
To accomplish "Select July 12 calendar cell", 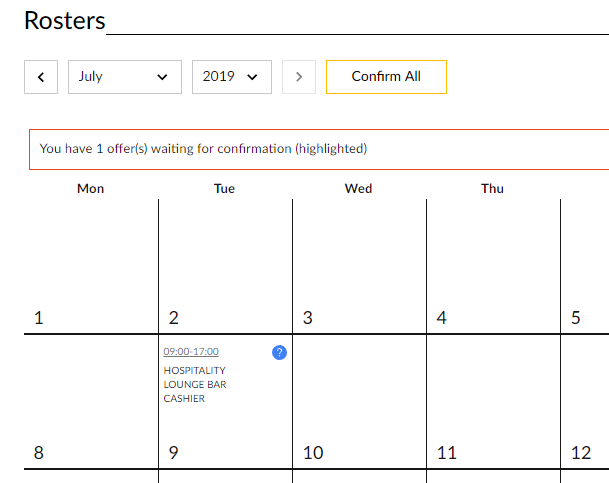I will pos(585,401).
